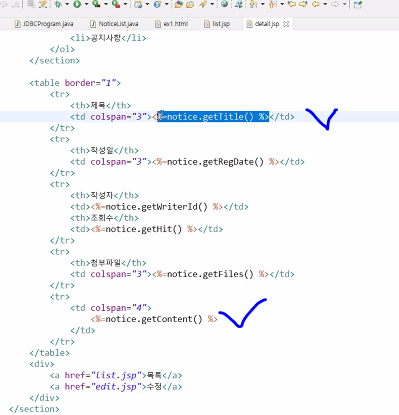Open the Forward history dropdown arrow

(x=345, y=4)
